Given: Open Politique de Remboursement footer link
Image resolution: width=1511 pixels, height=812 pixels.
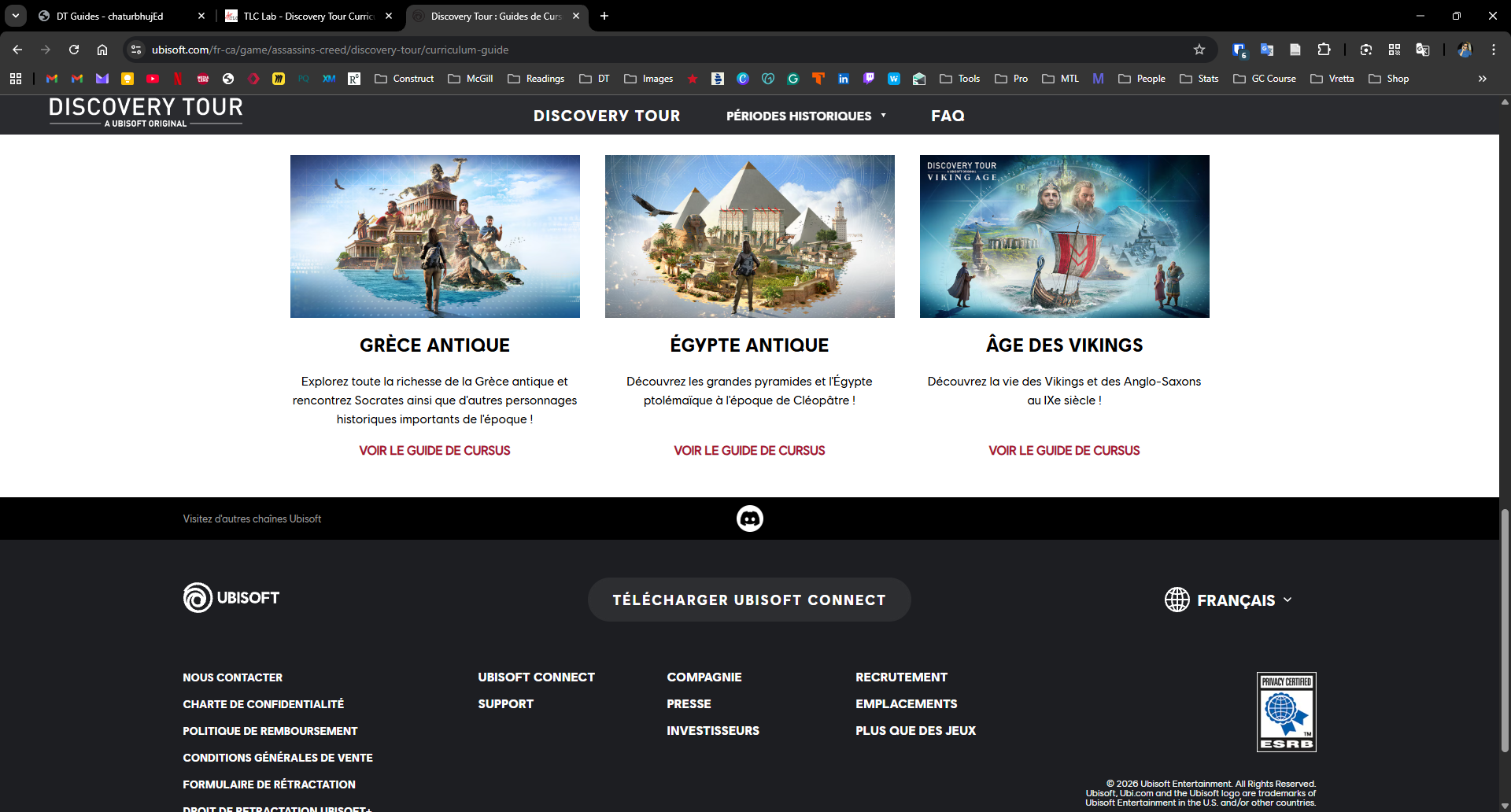Looking at the screenshot, I should (270, 731).
